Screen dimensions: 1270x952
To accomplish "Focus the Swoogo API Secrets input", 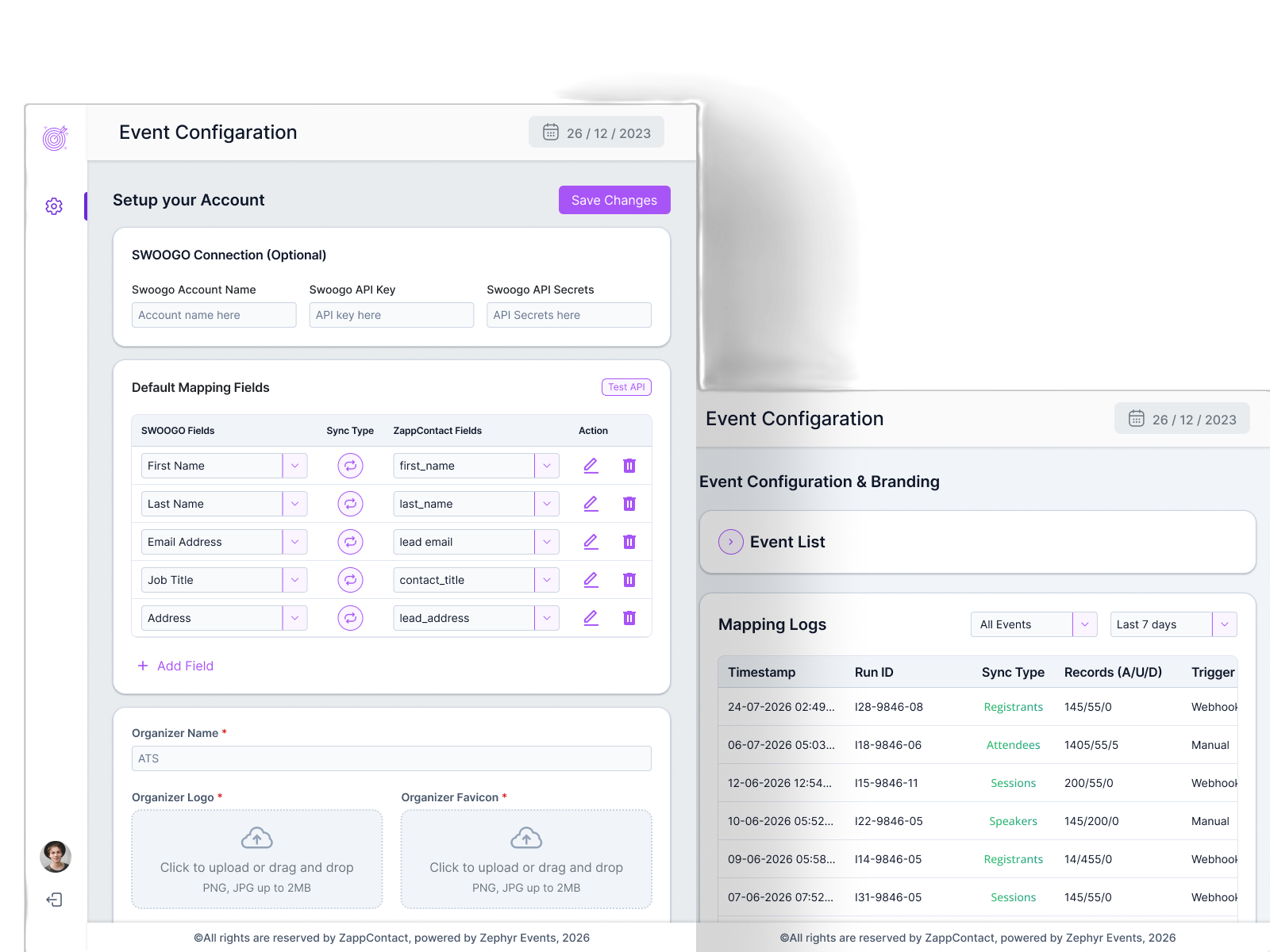I will (x=569, y=315).
